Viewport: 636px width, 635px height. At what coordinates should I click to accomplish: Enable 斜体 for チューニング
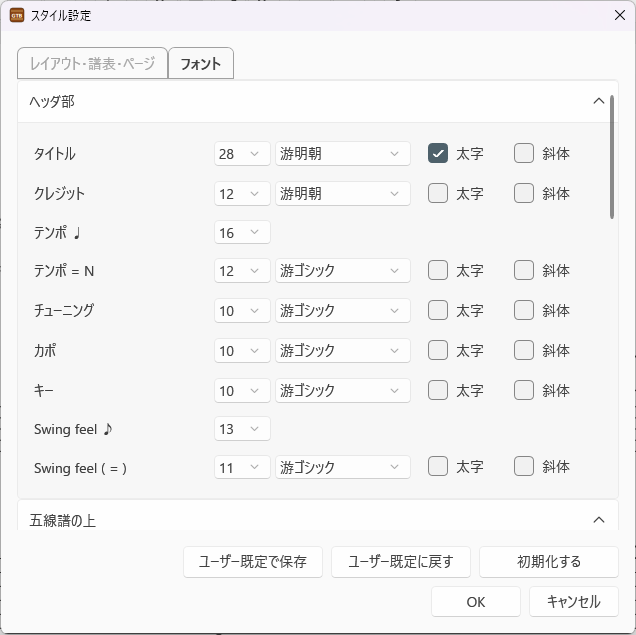coord(524,310)
